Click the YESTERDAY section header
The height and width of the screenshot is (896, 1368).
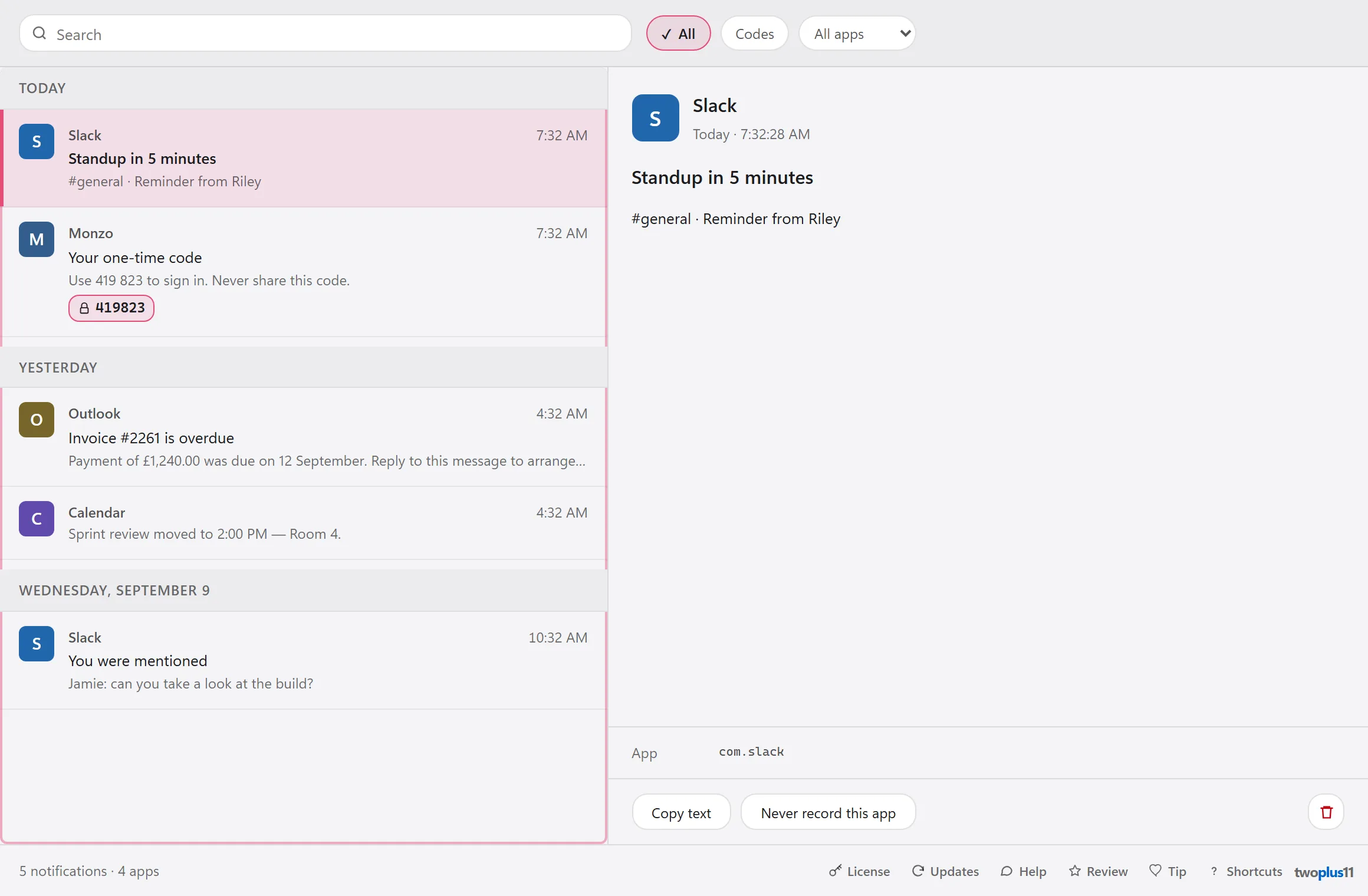304,367
